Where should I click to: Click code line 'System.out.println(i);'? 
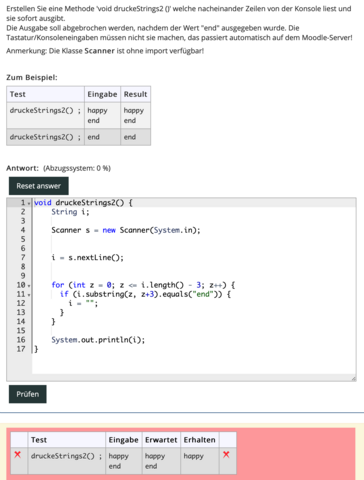point(98,340)
